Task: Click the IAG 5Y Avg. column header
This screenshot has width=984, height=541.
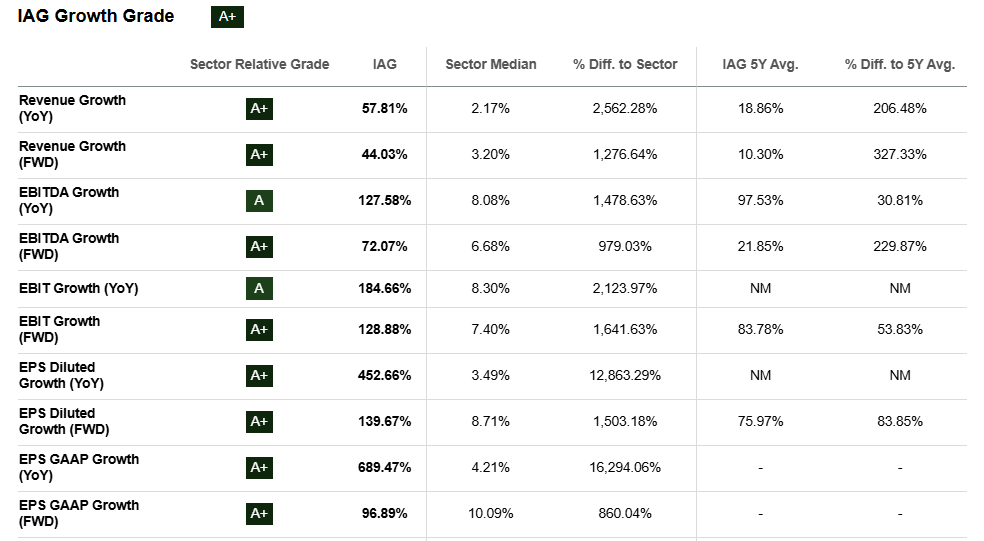Action: pyautogui.click(x=760, y=64)
